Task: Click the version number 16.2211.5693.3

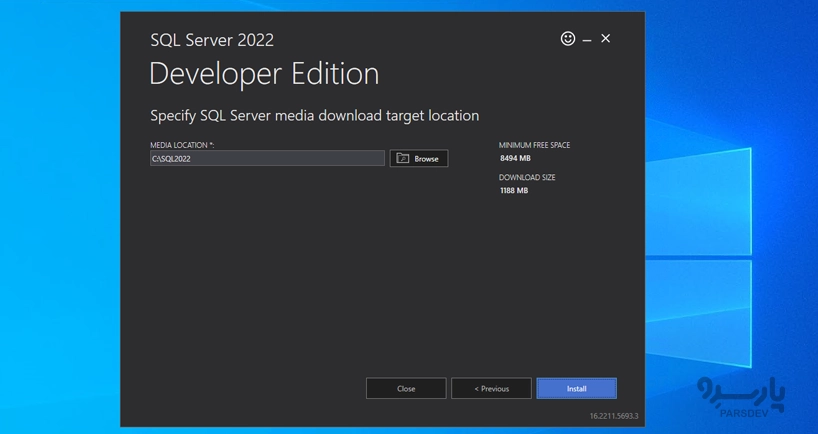Action: coord(613,415)
